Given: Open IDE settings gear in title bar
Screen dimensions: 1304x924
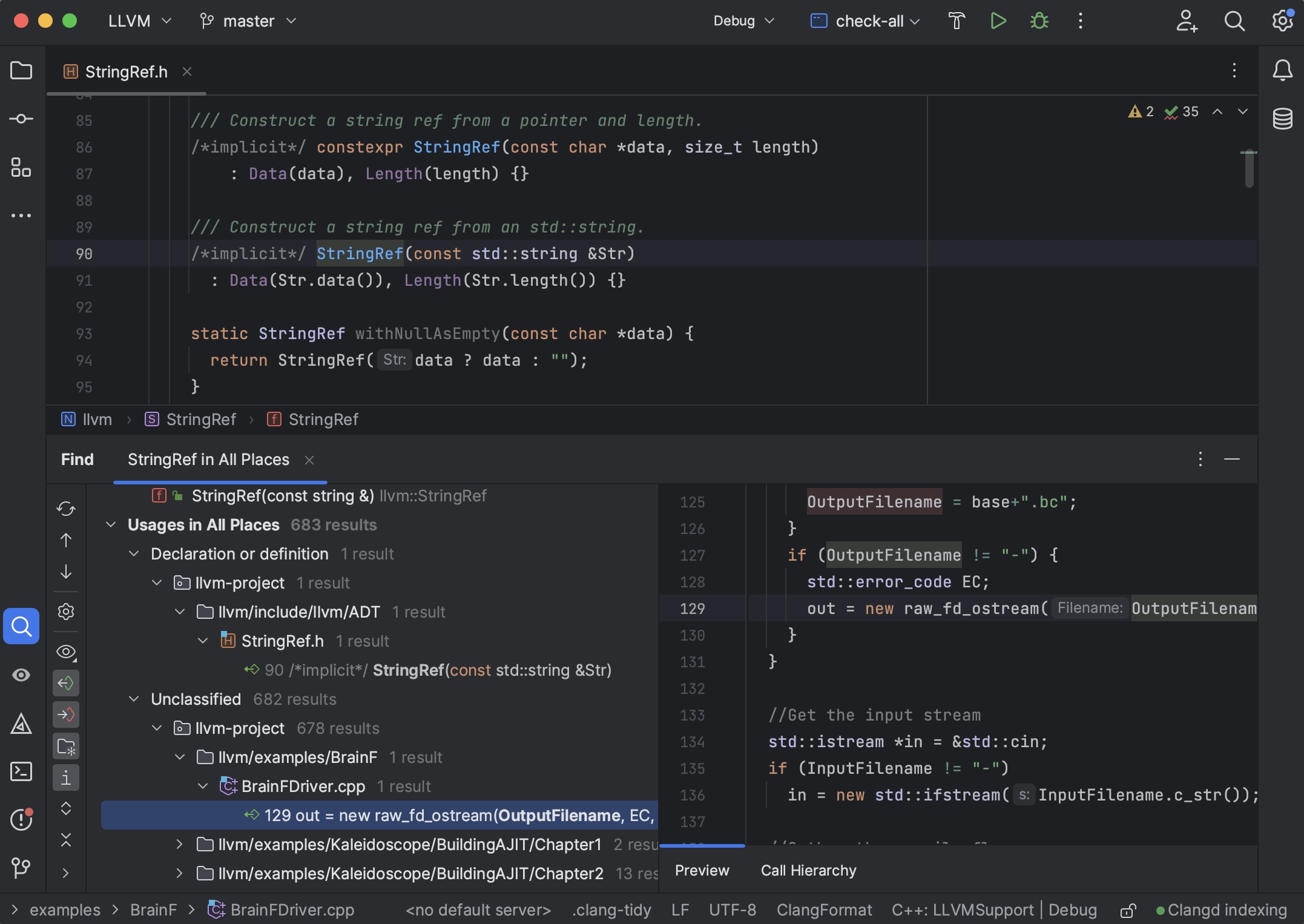Looking at the screenshot, I should pos(1282,21).
